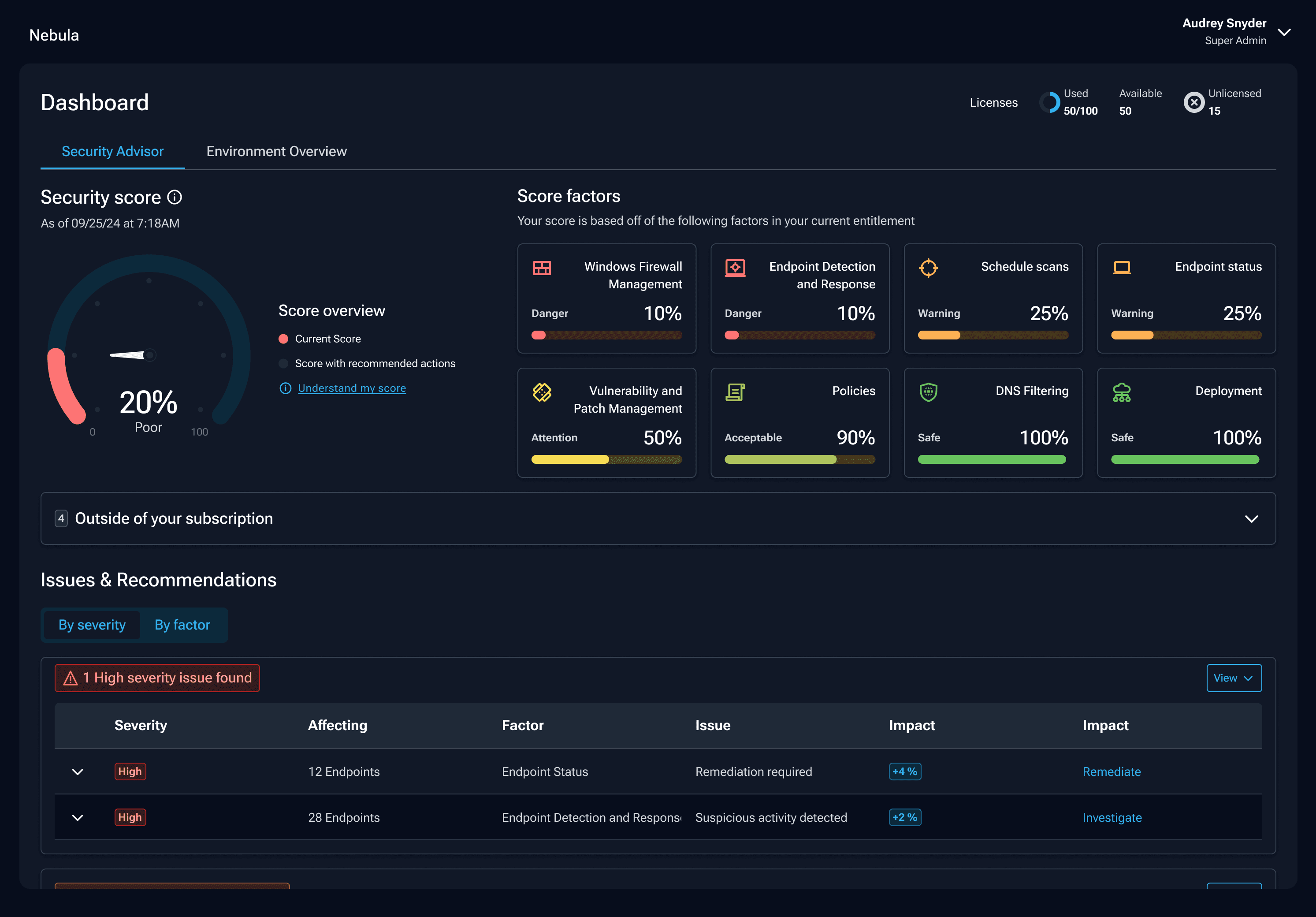Click the Windows Firewall Management brick icon
The height and width of the screenshot is (917, 1316).
click(x=542, y=268)
